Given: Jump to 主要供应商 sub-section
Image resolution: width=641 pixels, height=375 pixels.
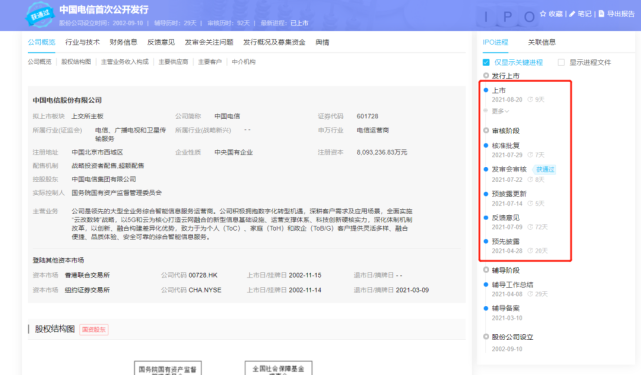Looking at the screenshot, I should pyautogui.click(x=173, y=62).
